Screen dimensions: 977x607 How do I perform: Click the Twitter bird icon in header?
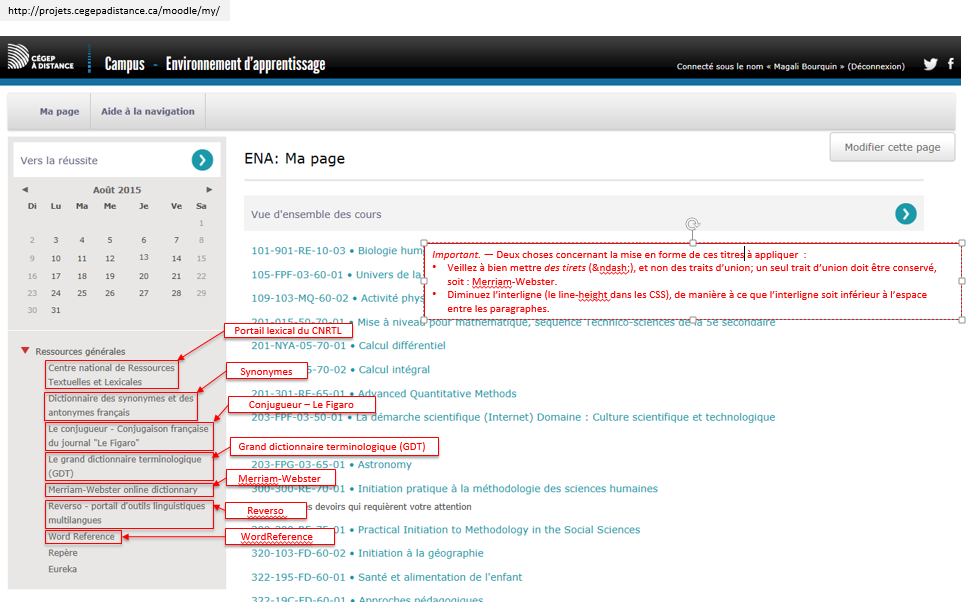(x=930, y=64)
